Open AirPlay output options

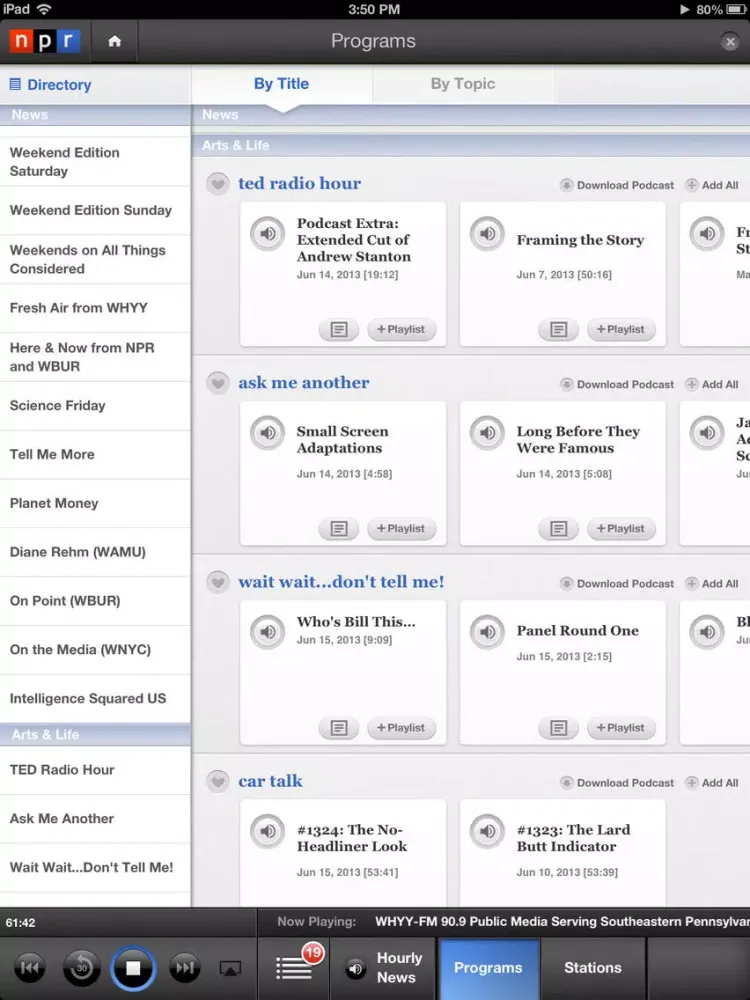tap(230, 969)
